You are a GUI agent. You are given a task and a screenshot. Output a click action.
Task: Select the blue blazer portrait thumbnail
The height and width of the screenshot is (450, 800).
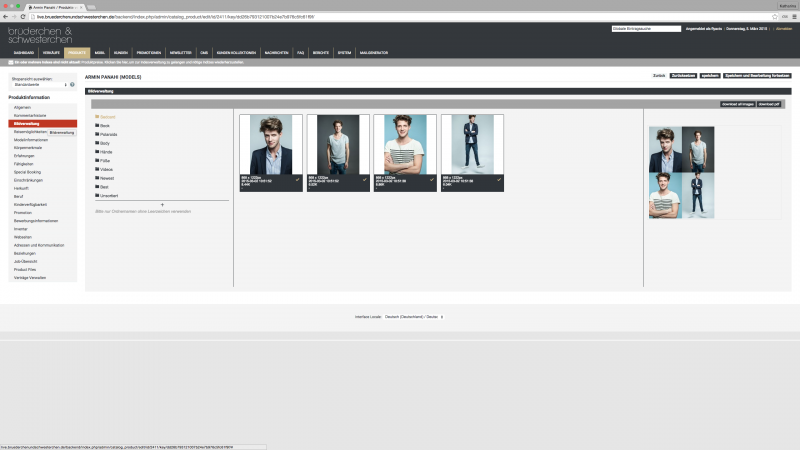click(x=271, y=144)
